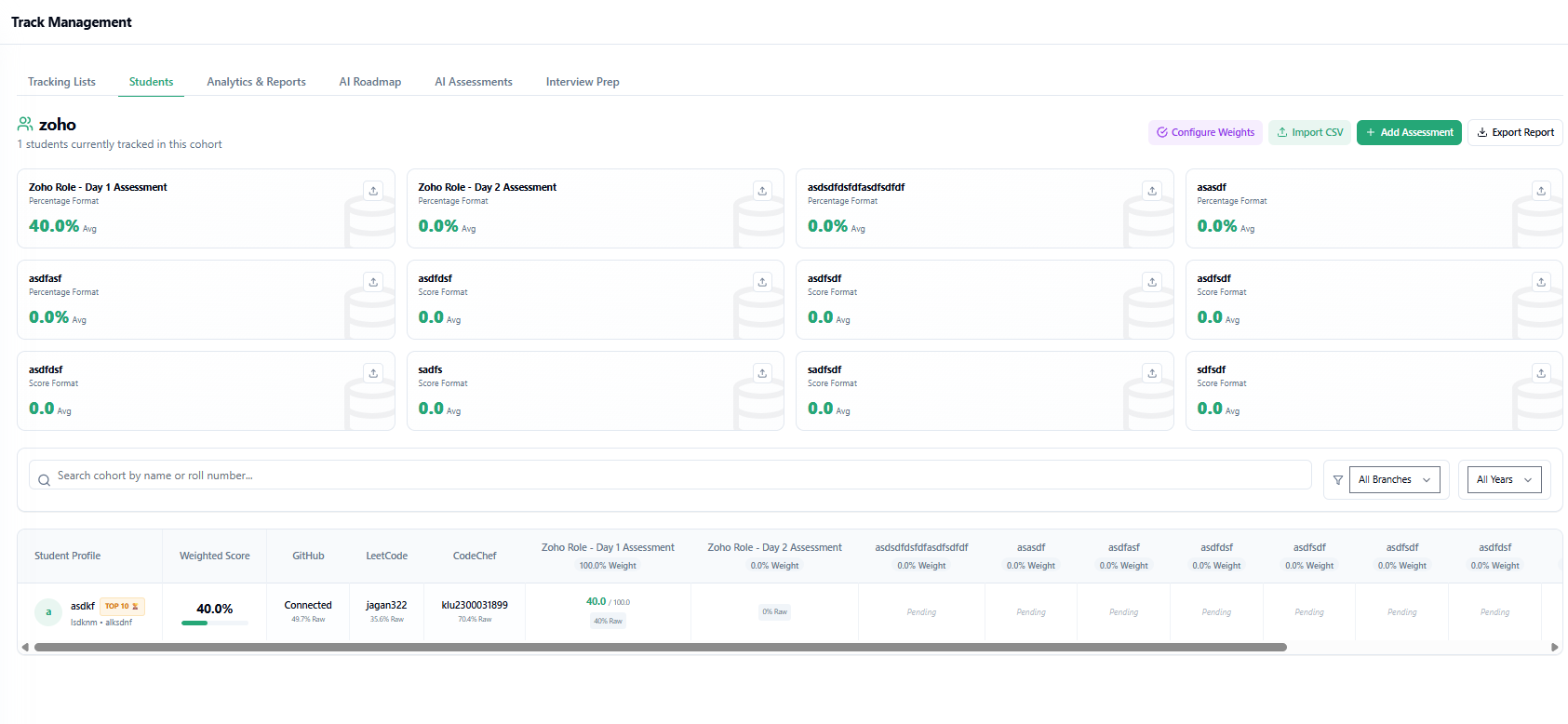This screenshot has height=724, width=1568.
Task: Click the 40.0 / 100.0 score cell
Action: 608,602
